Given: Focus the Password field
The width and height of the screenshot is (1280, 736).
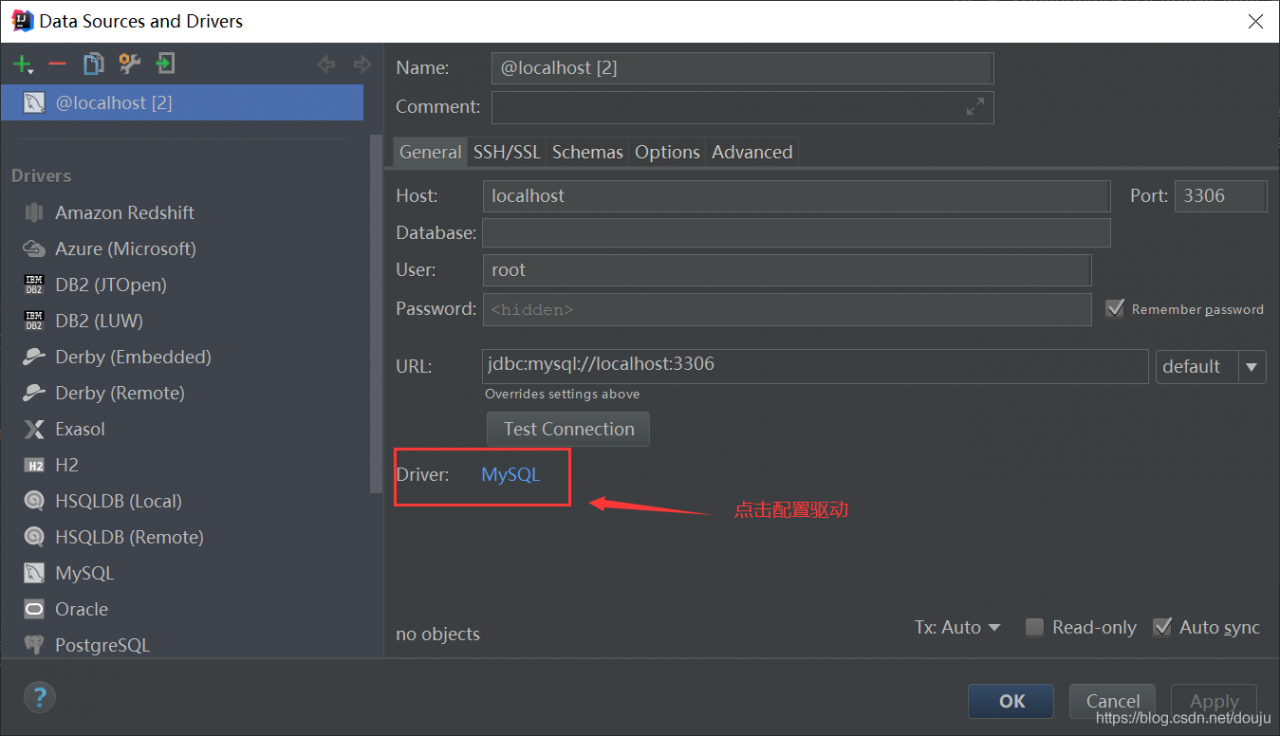Looking at the screenshot, I should click(x=787, y=309).
